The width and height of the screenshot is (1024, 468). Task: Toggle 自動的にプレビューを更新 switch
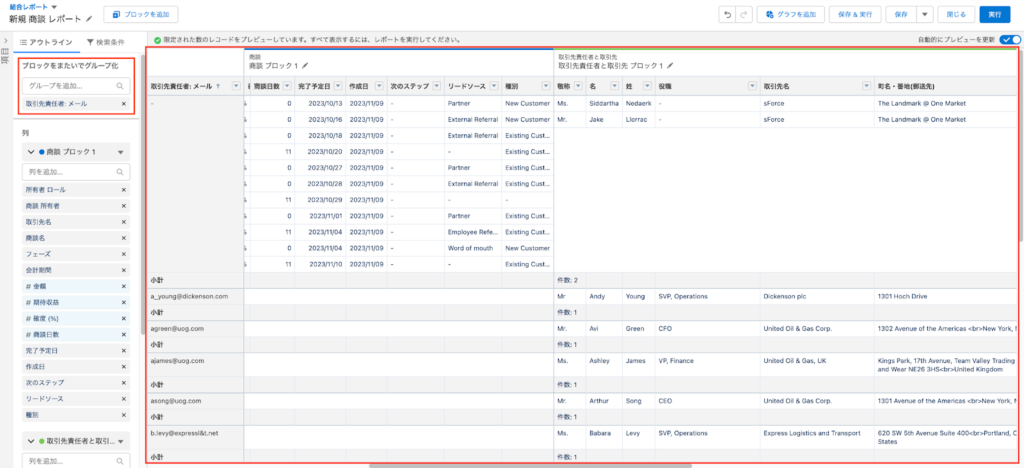tap(1009, 40)
